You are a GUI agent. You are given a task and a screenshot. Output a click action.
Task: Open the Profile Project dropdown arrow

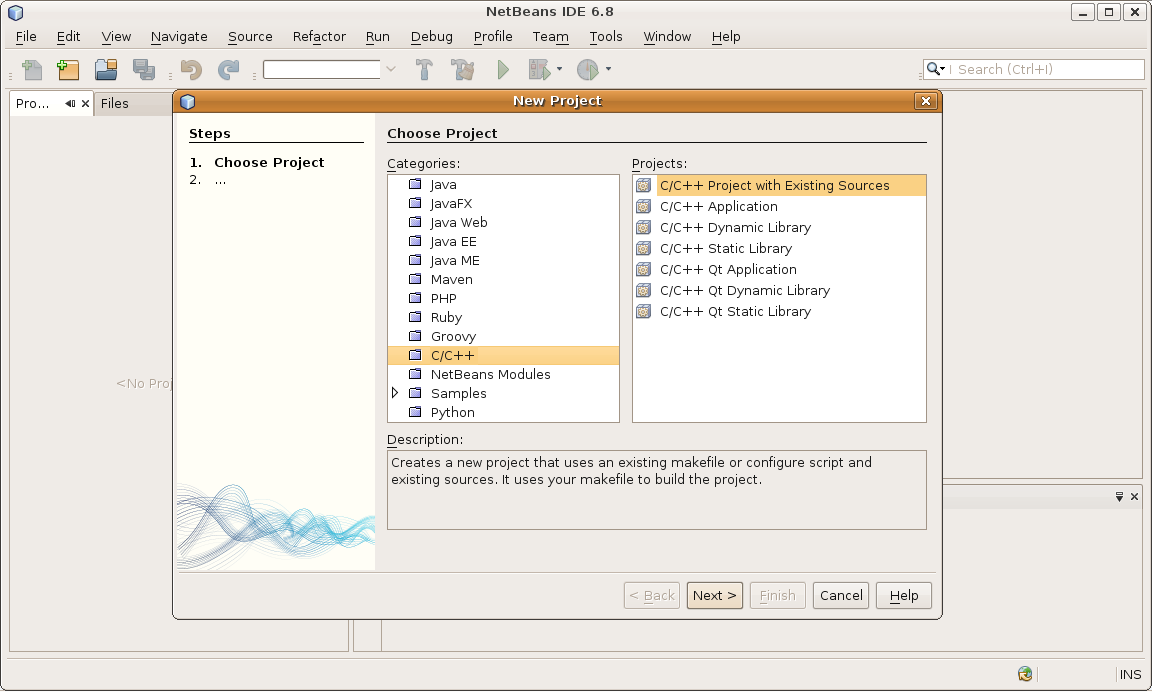608,69
